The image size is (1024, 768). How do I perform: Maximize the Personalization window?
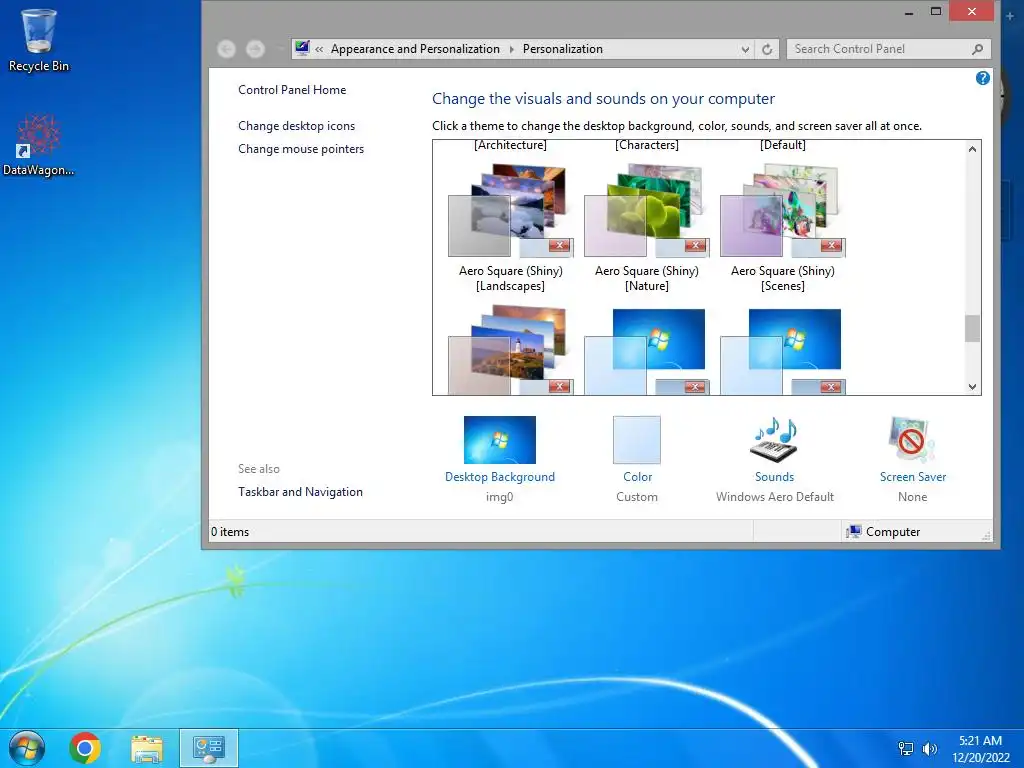point(936,11)
